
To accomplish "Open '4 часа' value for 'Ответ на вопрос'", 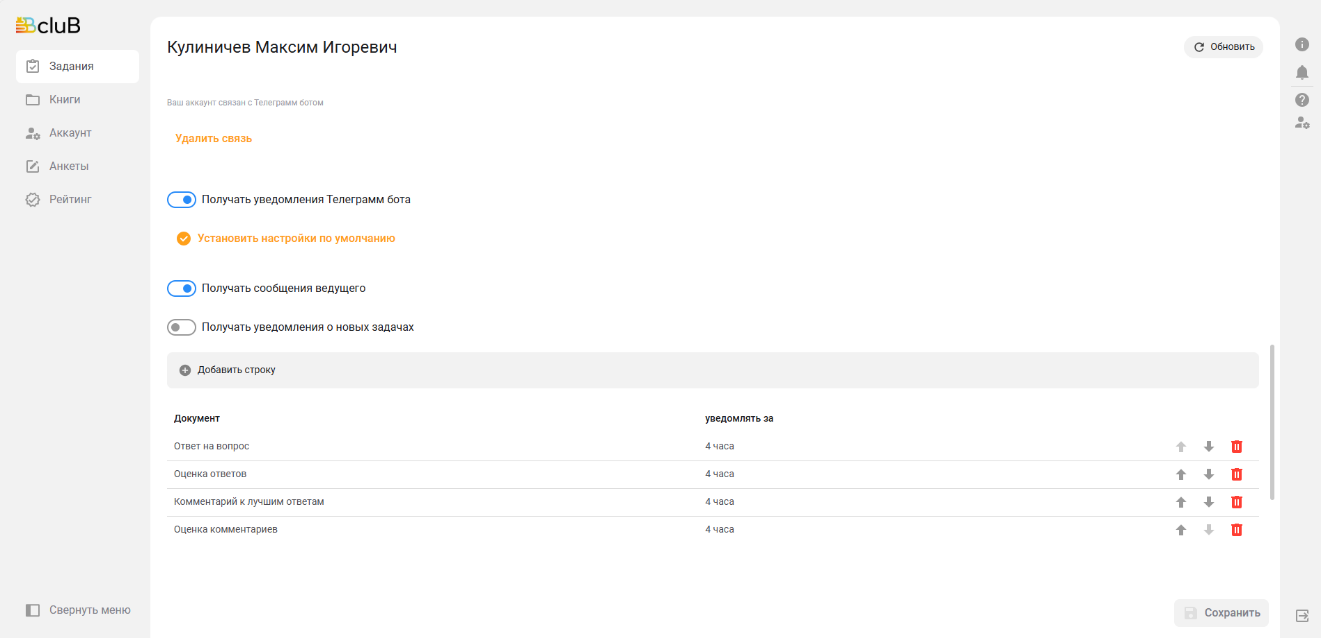I will (719, 446).
